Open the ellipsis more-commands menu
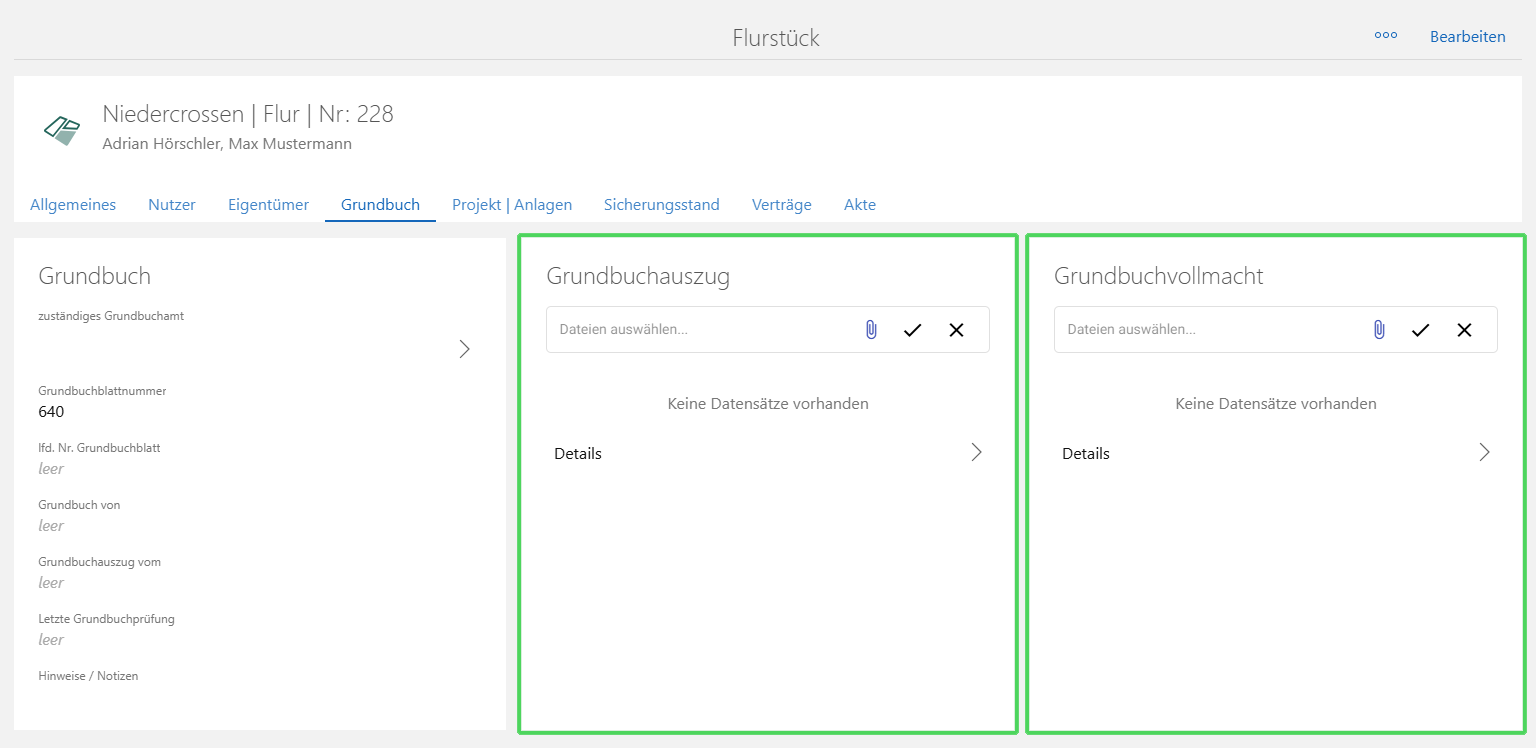Image resolution: width=1536 pixels, height=748 pixels. coord(1385,36)
